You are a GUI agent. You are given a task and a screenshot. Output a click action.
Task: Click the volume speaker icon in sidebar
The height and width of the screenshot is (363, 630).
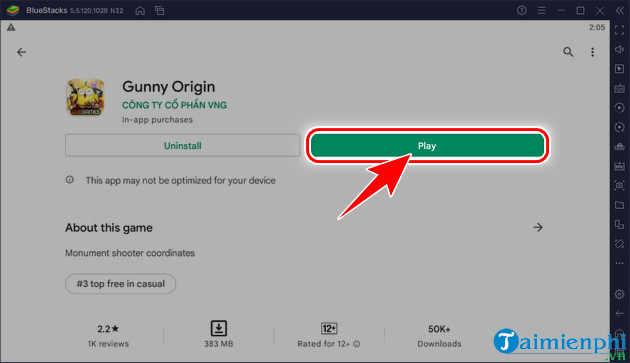[x=619, y=49]
